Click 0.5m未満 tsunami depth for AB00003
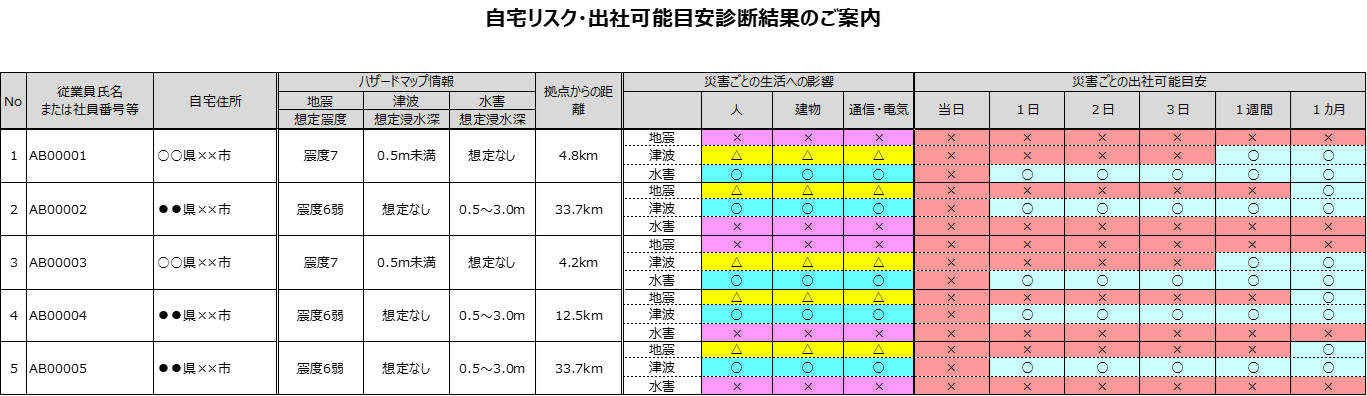1367x396 pixels. point(406,263)
